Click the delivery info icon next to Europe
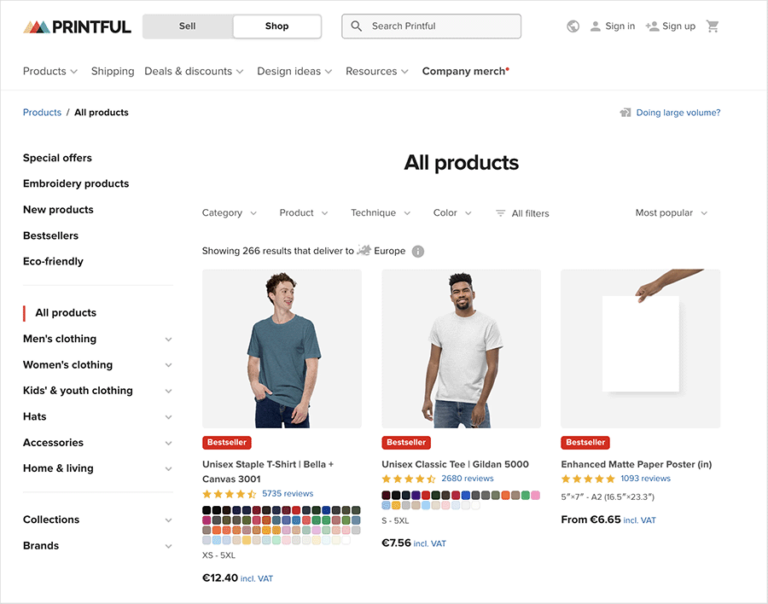 click(418, 251)
